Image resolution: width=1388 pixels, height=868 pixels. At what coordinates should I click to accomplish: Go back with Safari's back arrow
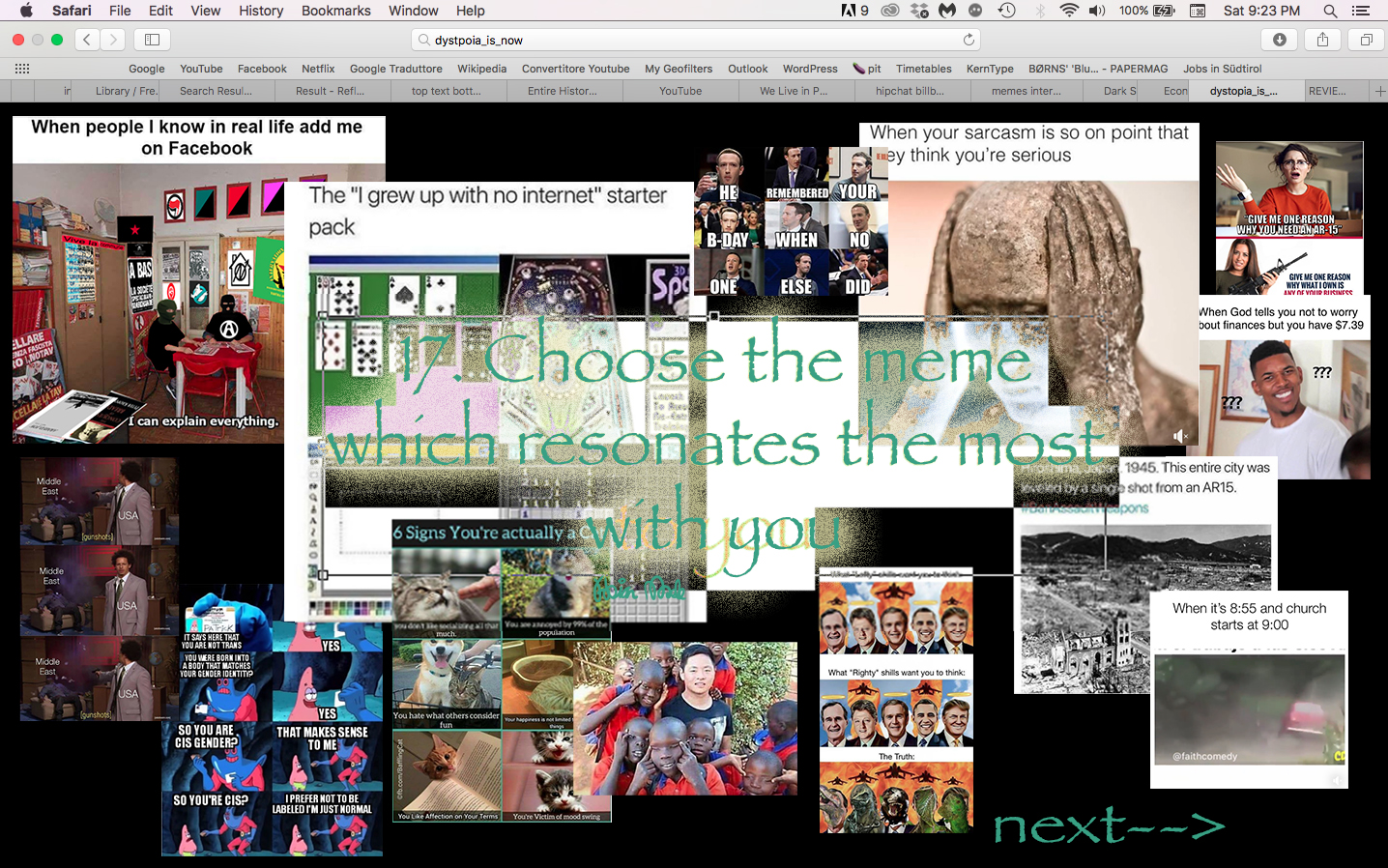tap(87, 40)
